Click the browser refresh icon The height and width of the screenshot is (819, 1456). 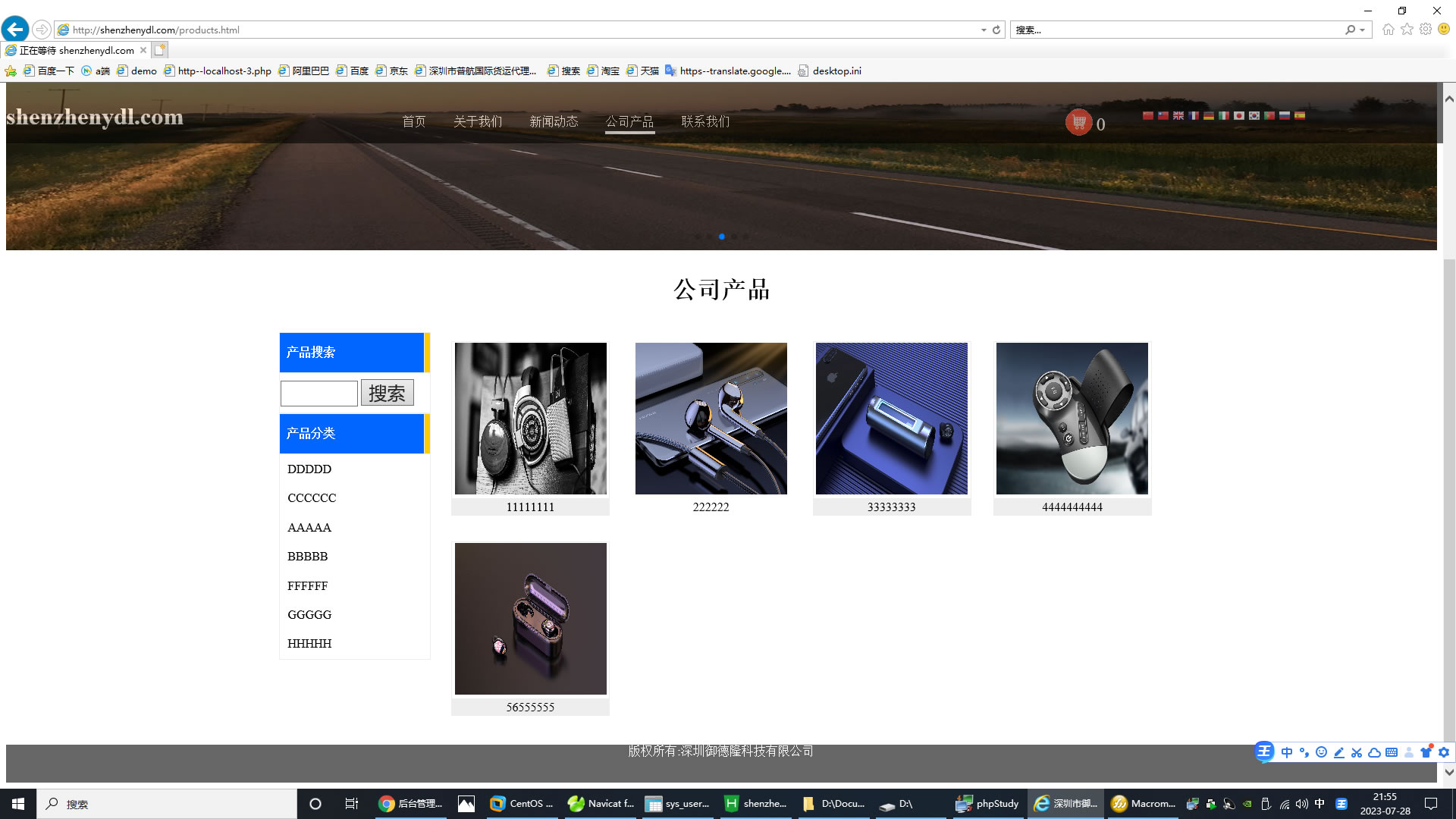[x=996, y=30]
